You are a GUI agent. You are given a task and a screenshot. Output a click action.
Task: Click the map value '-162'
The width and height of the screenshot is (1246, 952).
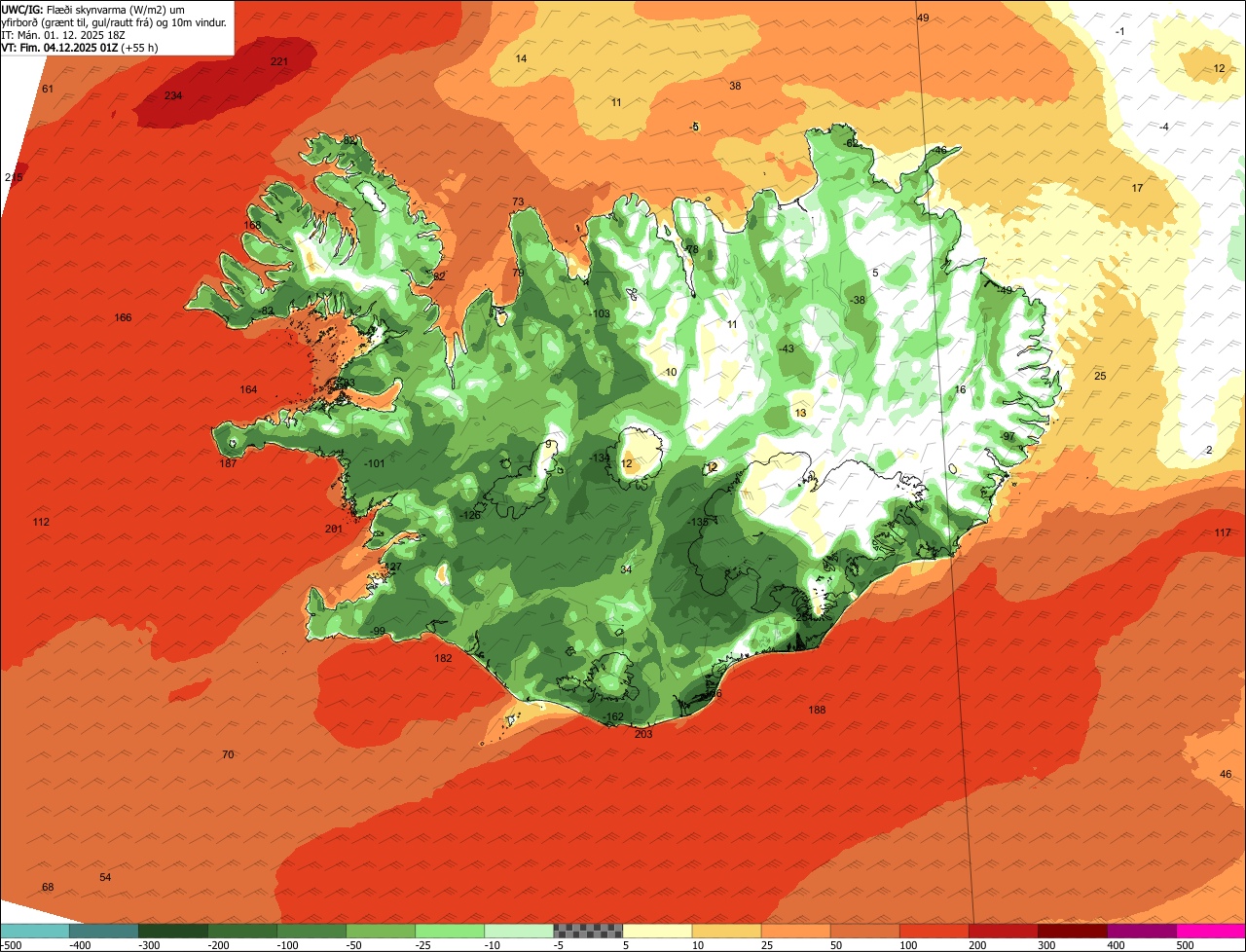[613, 716]
